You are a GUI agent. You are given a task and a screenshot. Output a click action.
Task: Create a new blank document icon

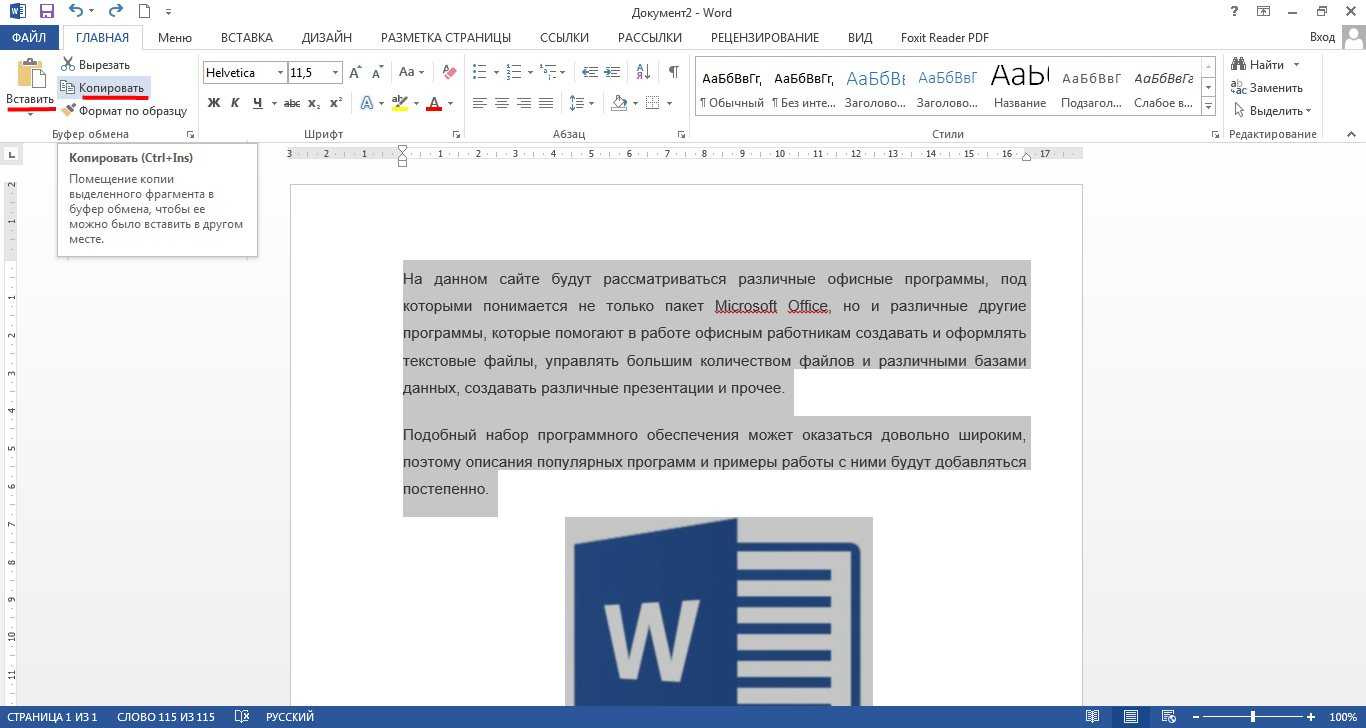[144, 12]
